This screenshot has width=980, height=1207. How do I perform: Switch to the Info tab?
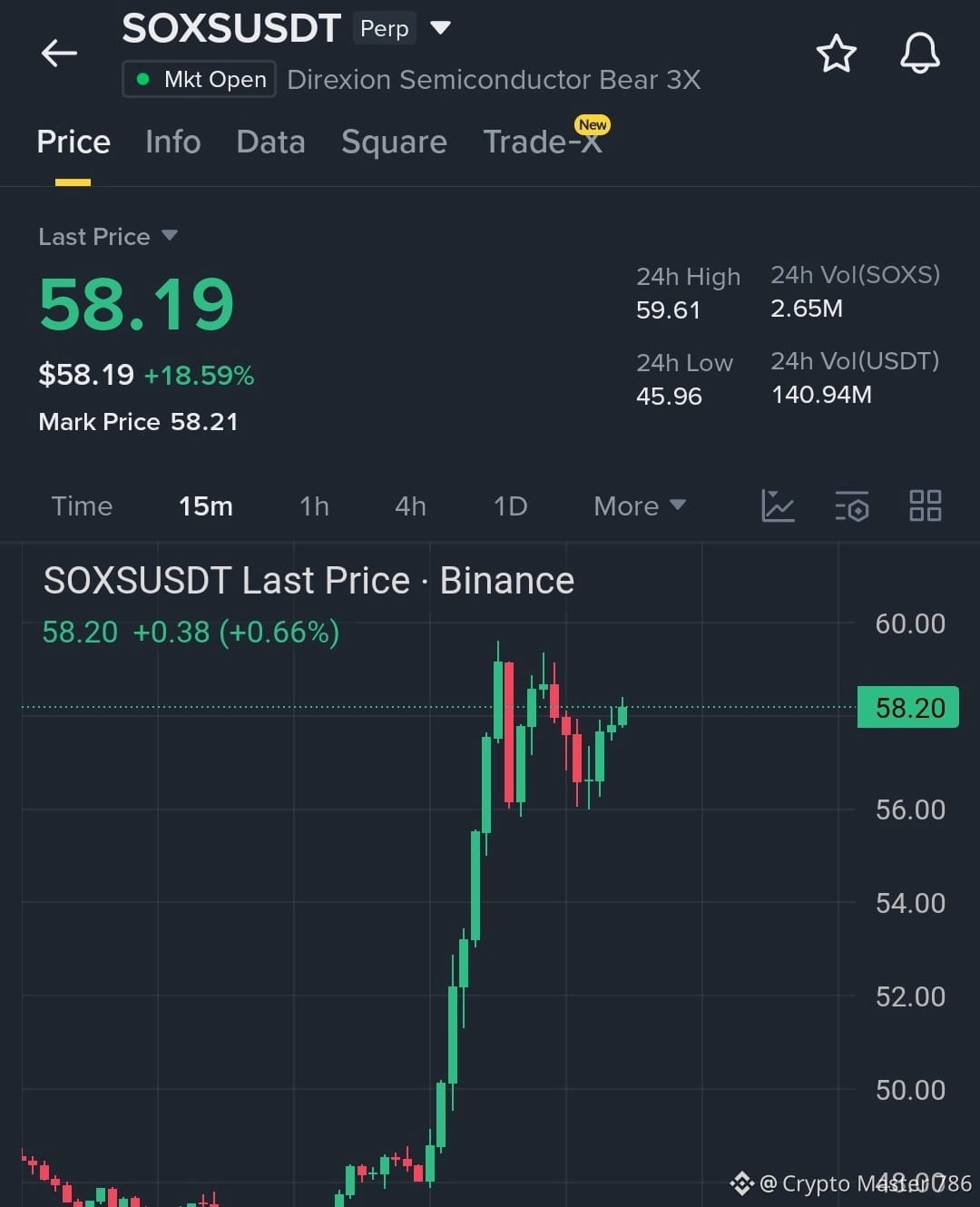coord(172,142)
